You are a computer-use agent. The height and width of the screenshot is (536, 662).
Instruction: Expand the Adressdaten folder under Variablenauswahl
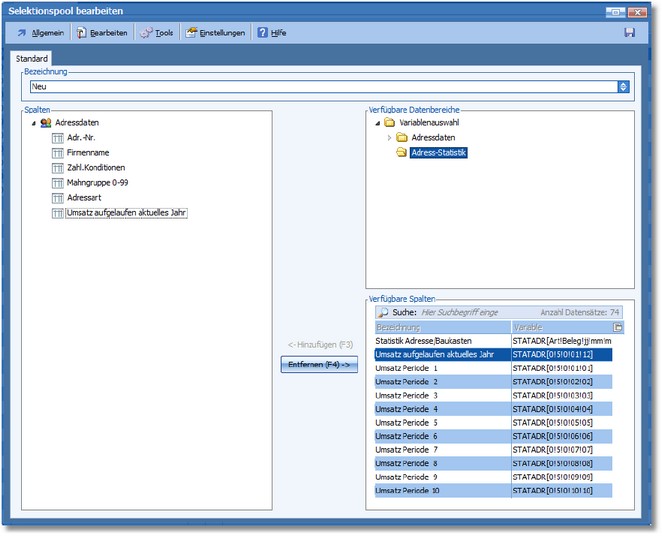coord(389,138)
